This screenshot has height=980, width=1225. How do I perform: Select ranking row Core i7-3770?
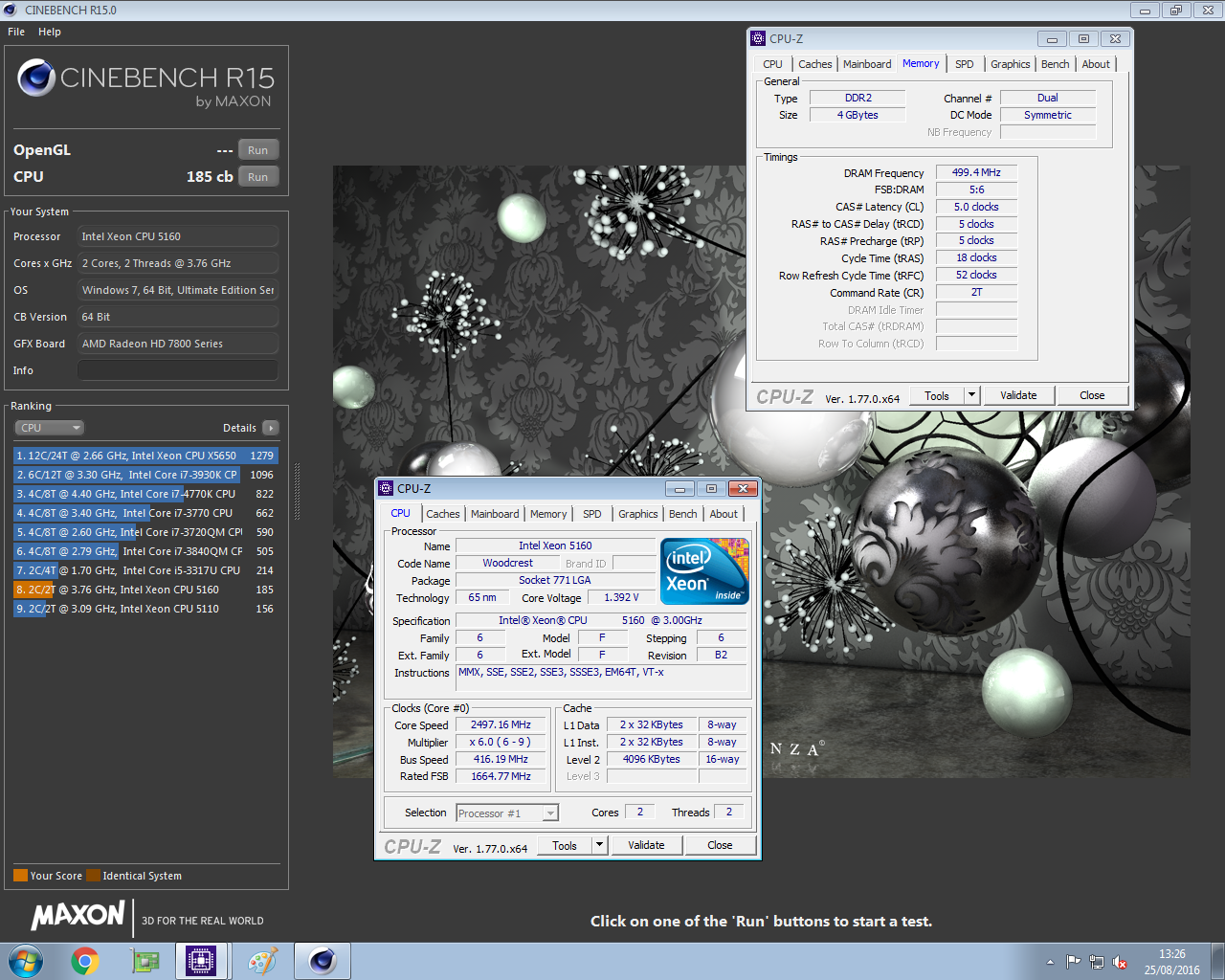145,513
